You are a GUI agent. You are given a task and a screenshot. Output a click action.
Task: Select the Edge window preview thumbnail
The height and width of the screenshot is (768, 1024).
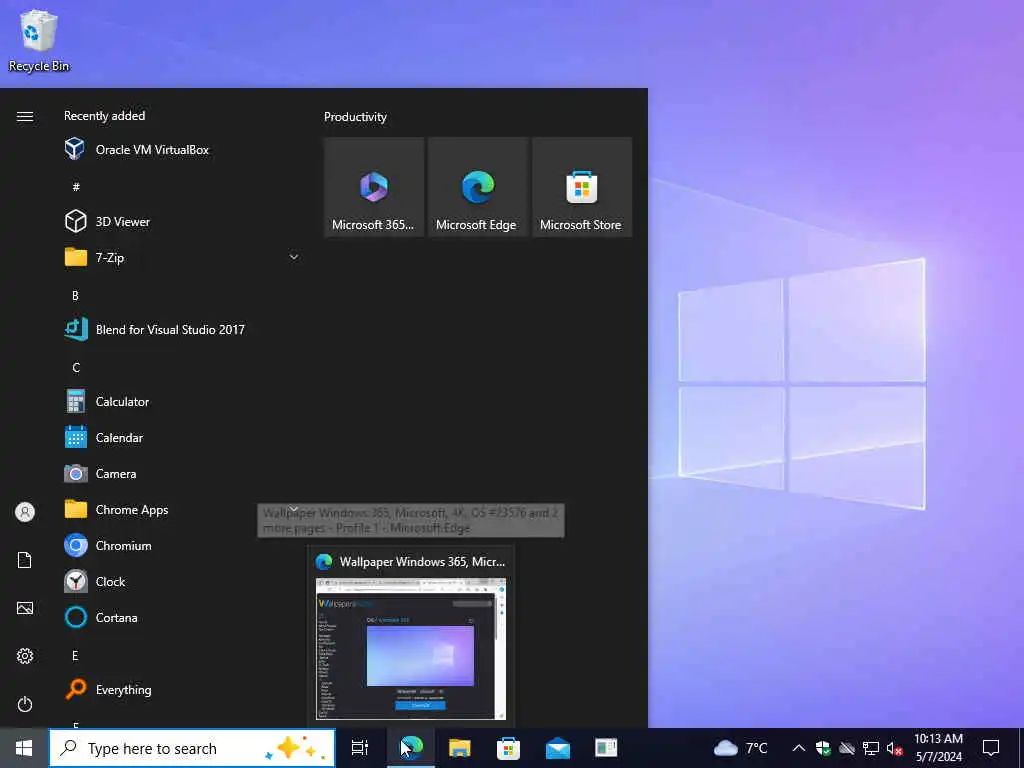[x=411, y=648]
